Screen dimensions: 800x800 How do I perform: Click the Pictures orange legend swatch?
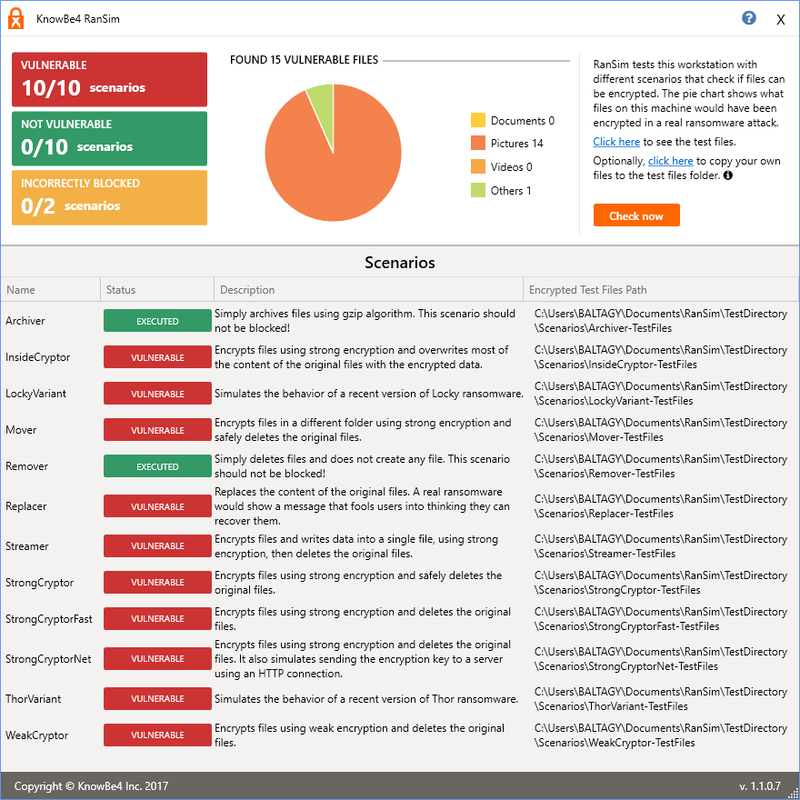[478, 143]
